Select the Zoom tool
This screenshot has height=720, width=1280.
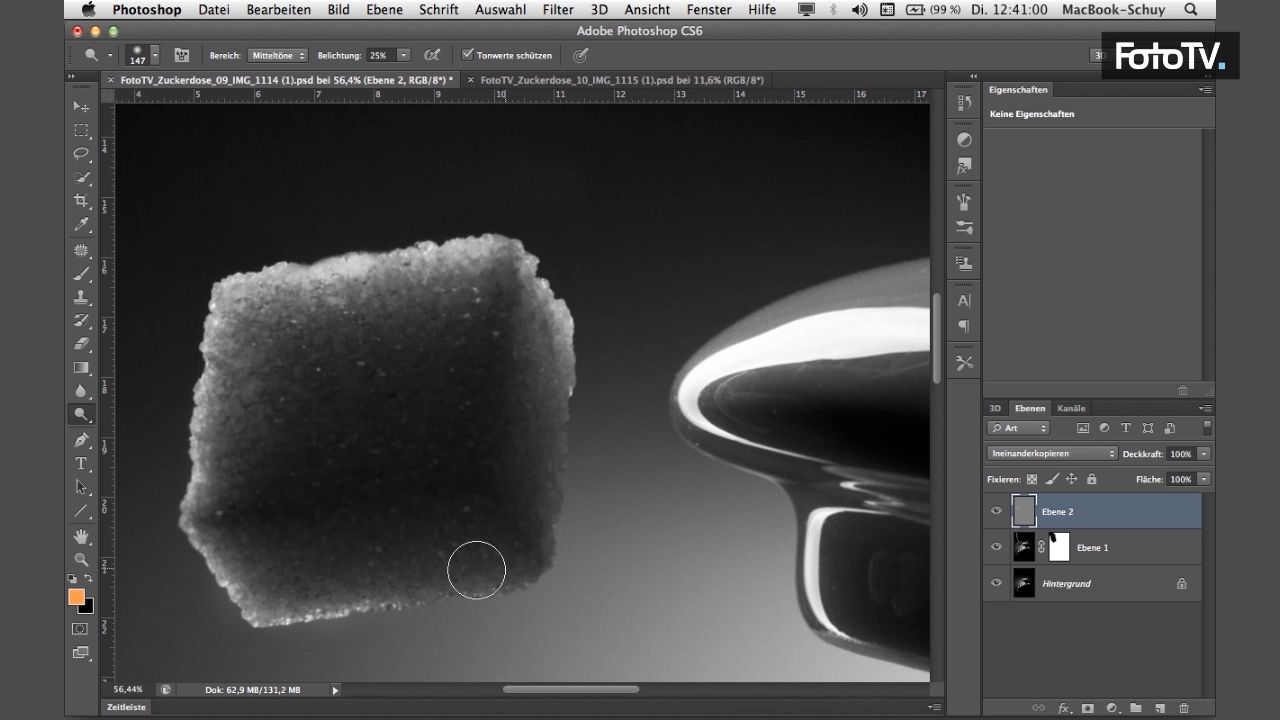(x=81, y=560)
